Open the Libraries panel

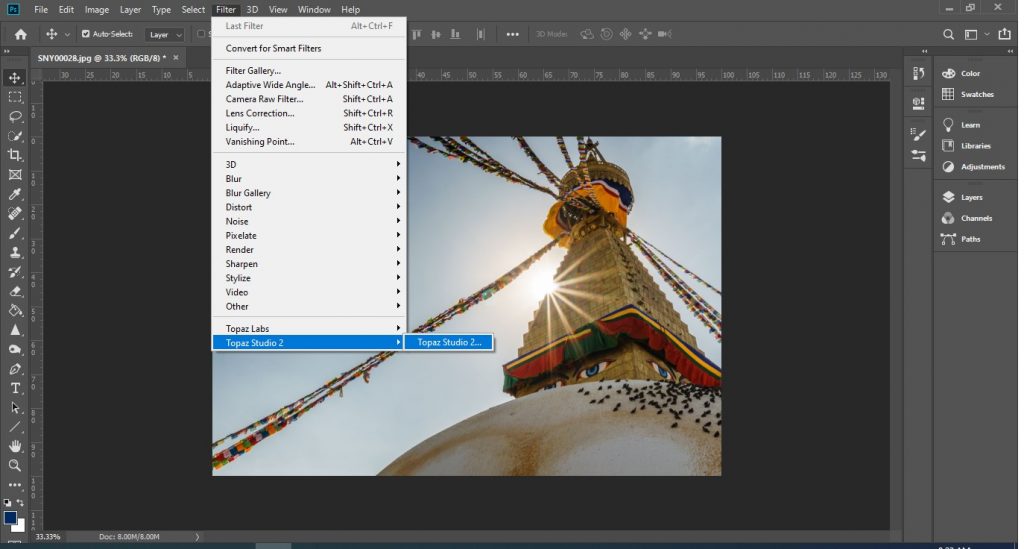point(976,146)
